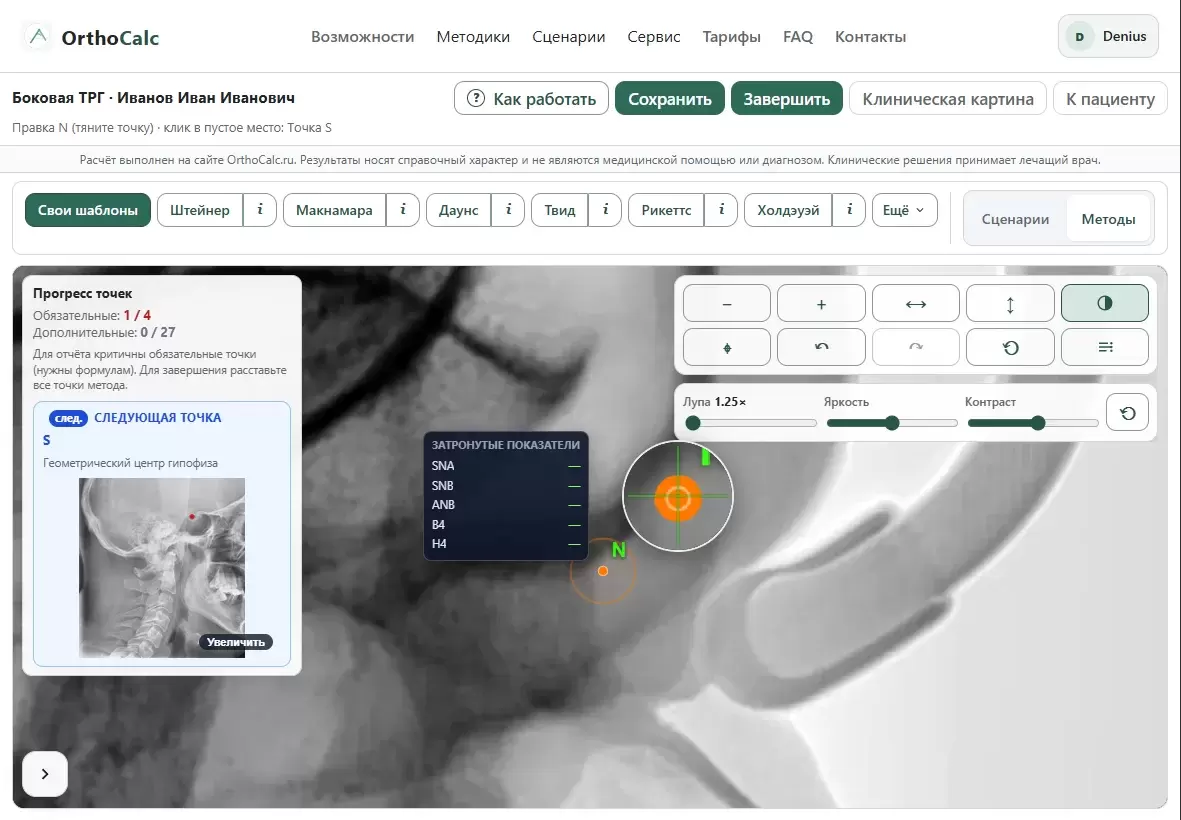Open the Возможности navigation item
The height and width of the screenshot is (820, 1181).
pos(362,36)
